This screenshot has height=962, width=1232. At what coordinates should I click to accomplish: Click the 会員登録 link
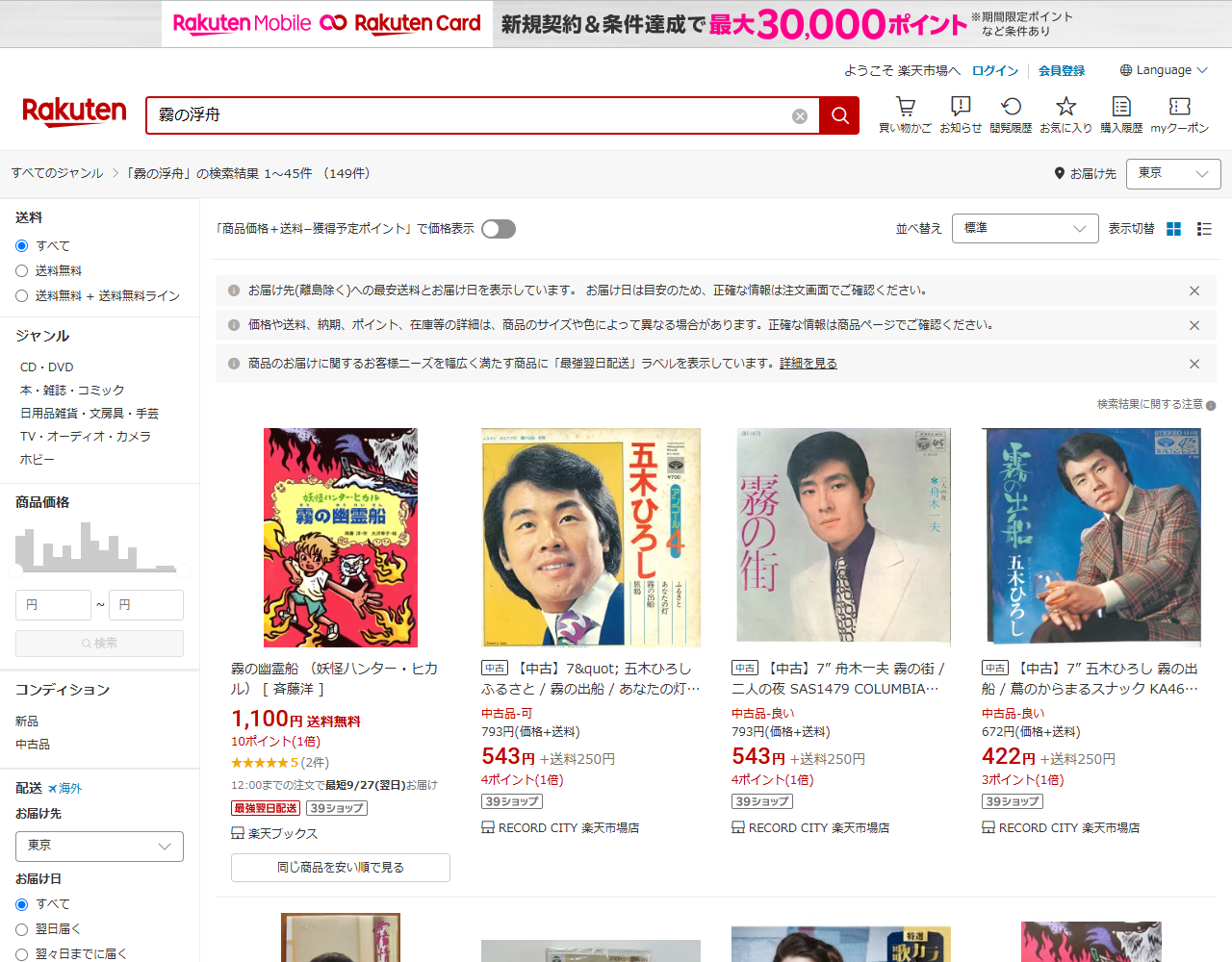pos(1062,70)
